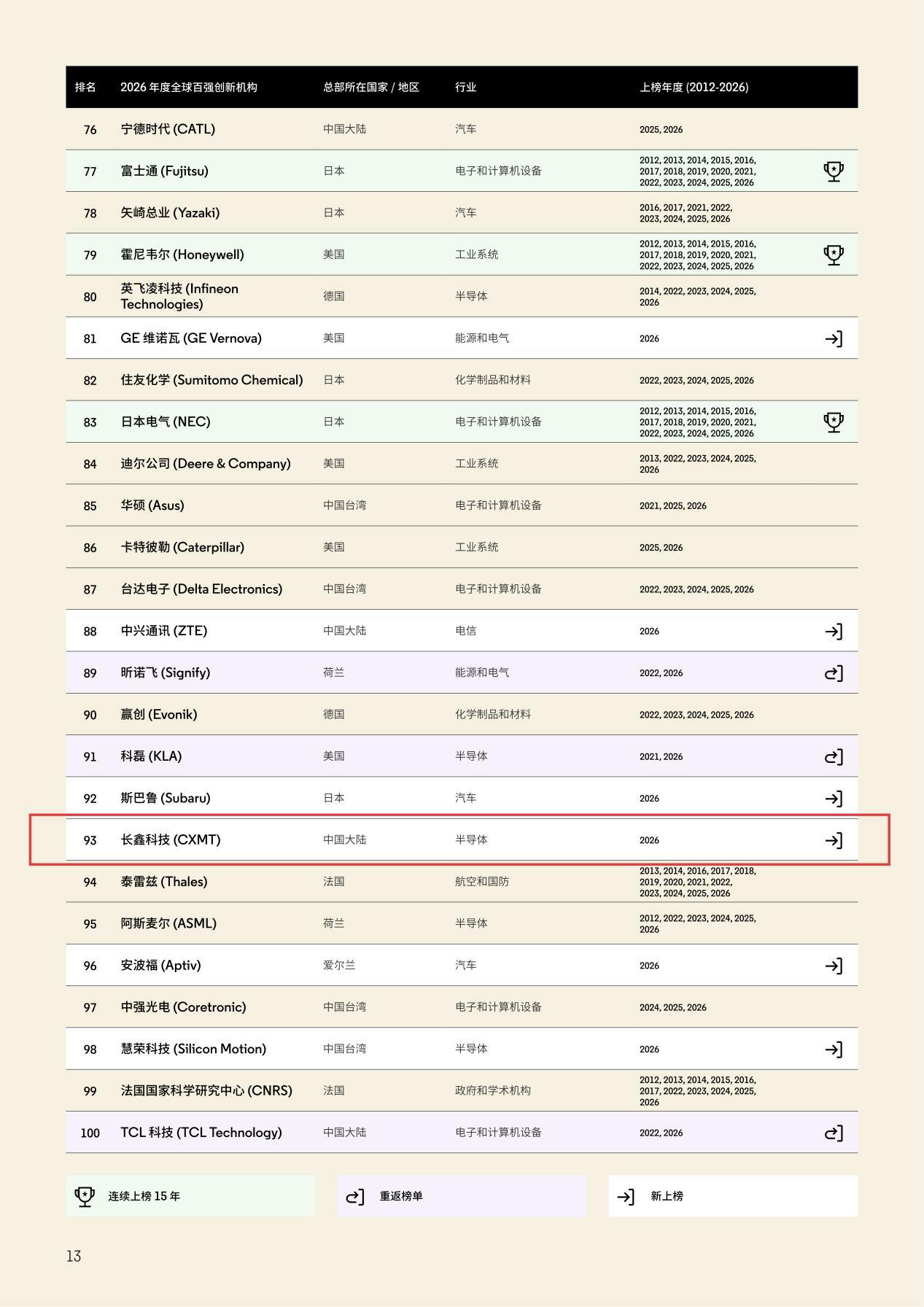The width and height of the screenshot is (924, 1307).
Task: Select the 宁德时代 (CATL) company name
Action: point(168,129)
